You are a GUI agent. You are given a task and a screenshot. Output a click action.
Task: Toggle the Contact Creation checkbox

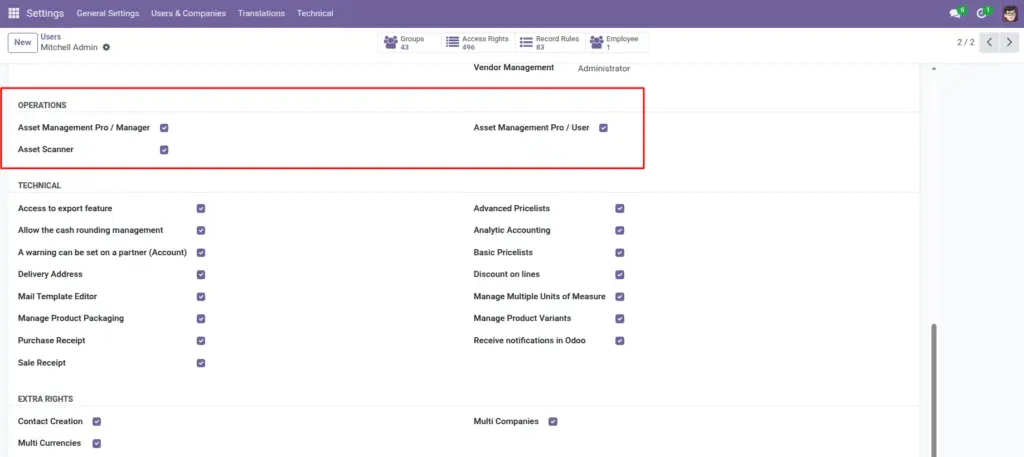(97, 422)
